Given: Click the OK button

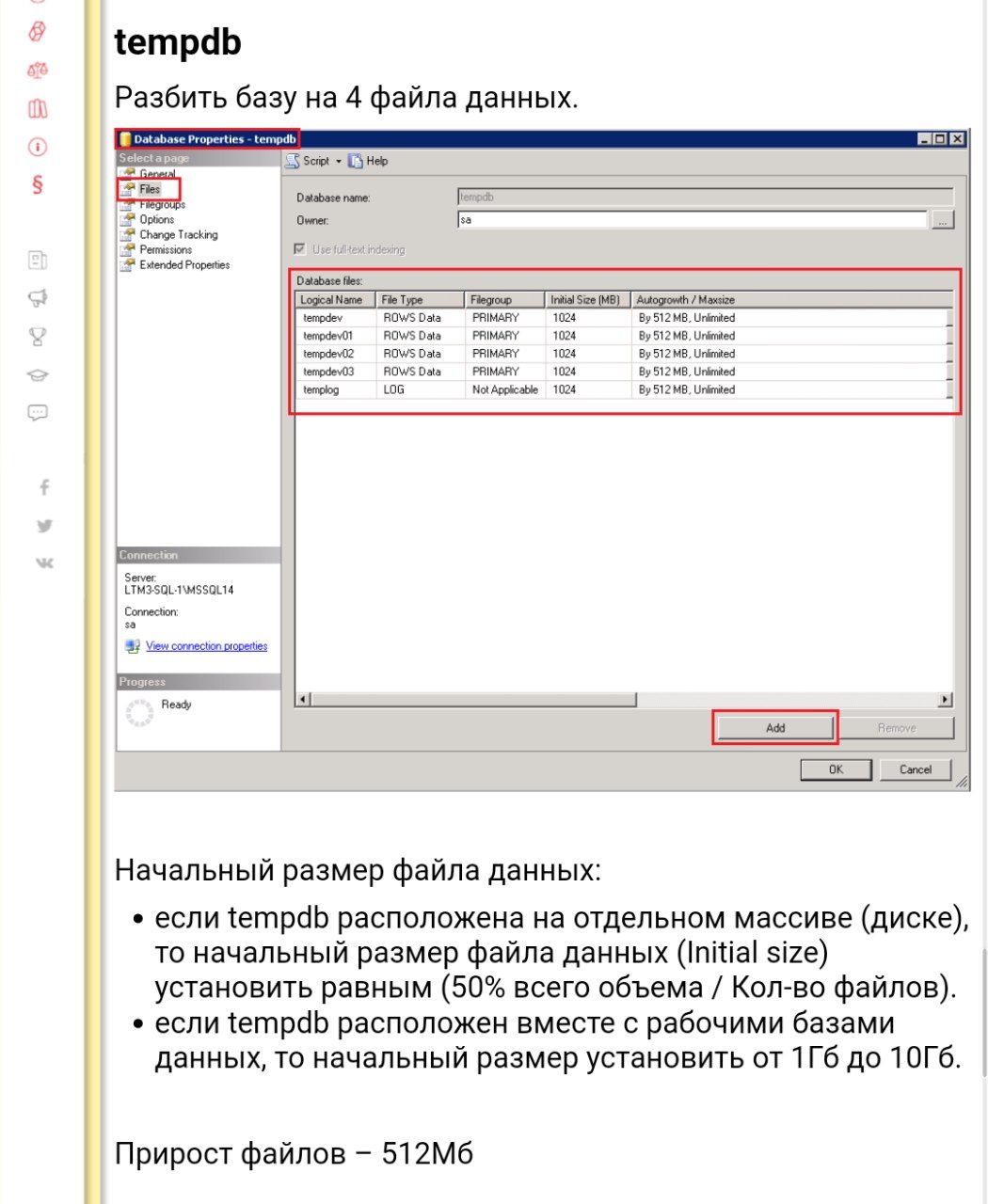Looking at the screenshot, I should point(836,769).
